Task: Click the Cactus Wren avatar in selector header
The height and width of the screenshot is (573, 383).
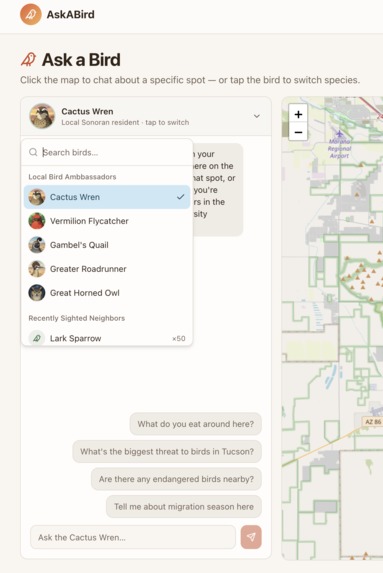Action: pyautogui.click(x=42, y=116)
